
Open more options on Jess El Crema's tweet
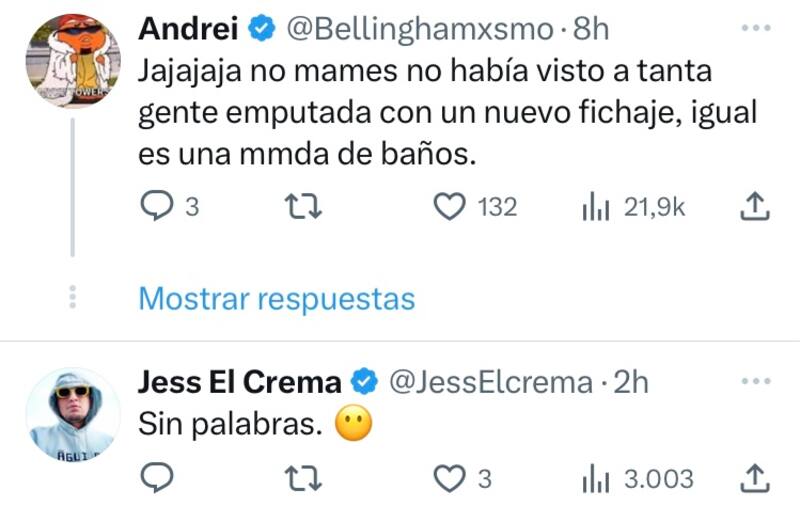755,382
